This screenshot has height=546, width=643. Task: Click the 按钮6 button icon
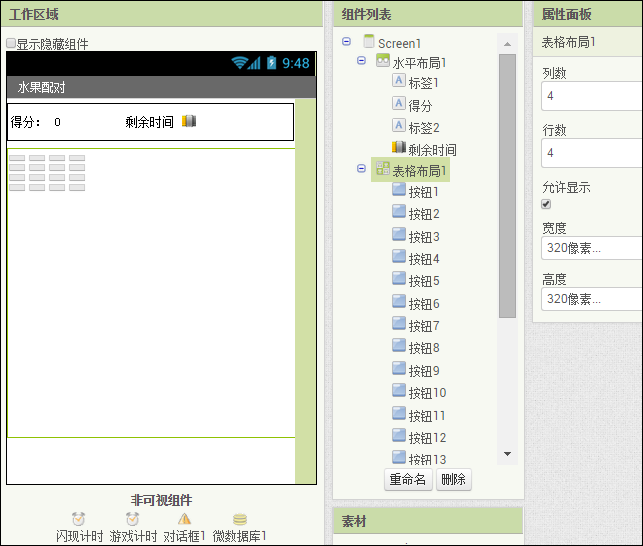(x=399, y=301)
